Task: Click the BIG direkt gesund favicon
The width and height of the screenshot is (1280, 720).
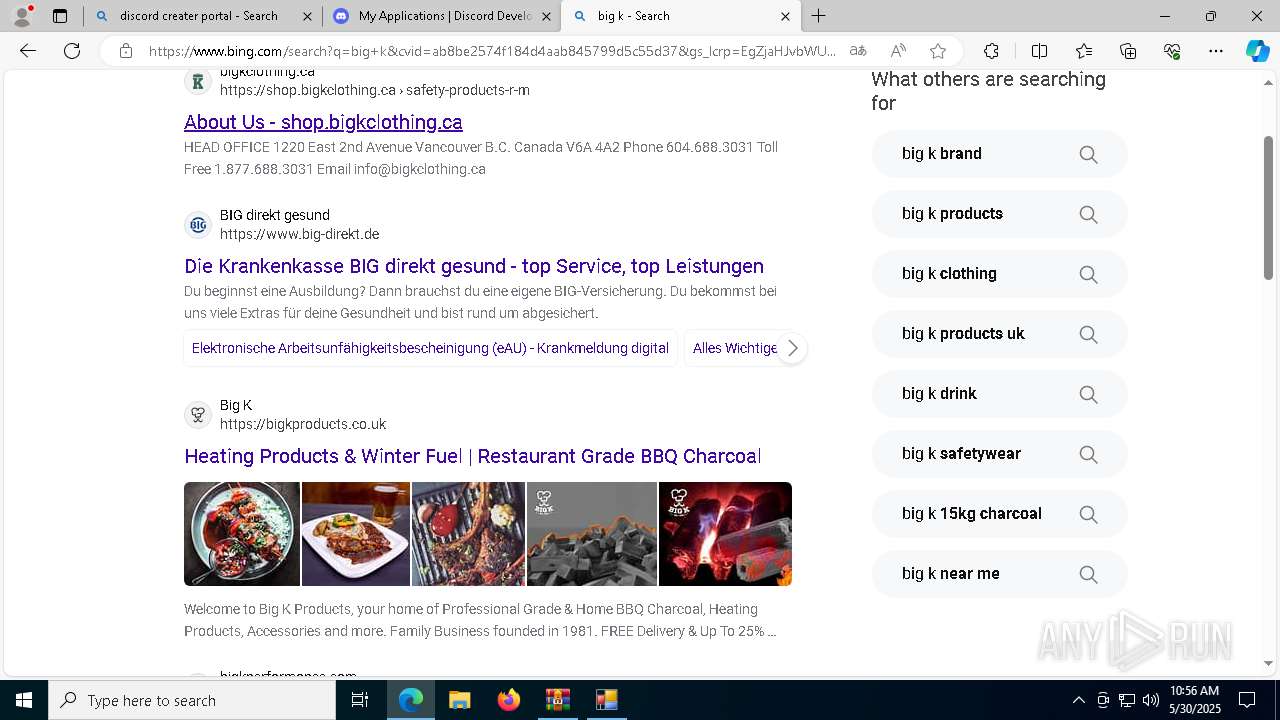Action: pyautogui.click(x=198, y=224)
